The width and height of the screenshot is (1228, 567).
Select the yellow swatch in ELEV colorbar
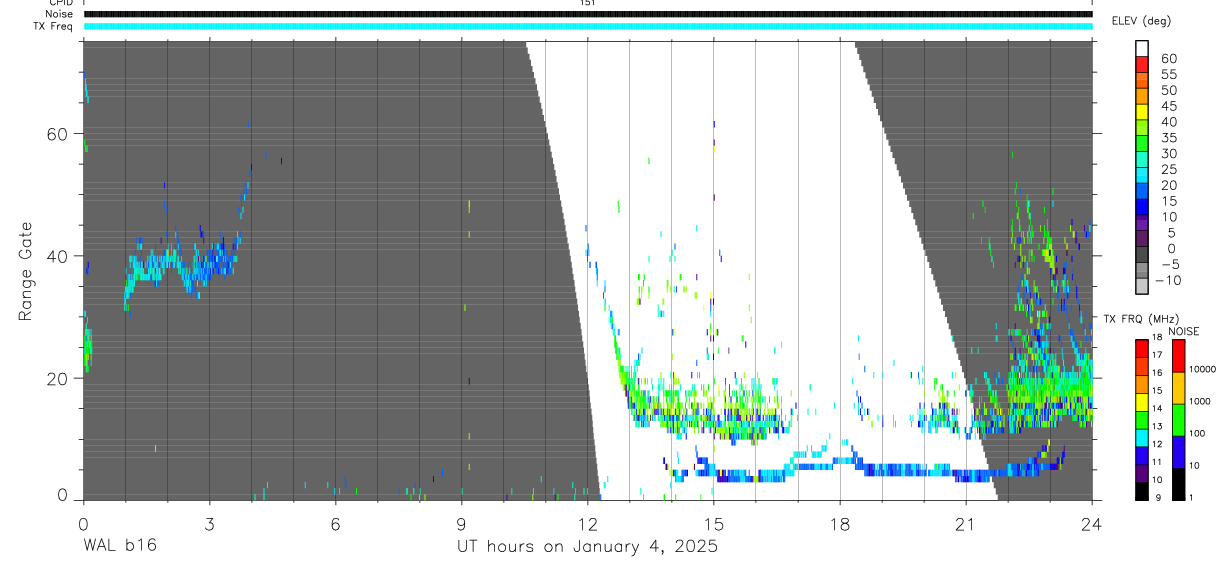point(1142,110)
